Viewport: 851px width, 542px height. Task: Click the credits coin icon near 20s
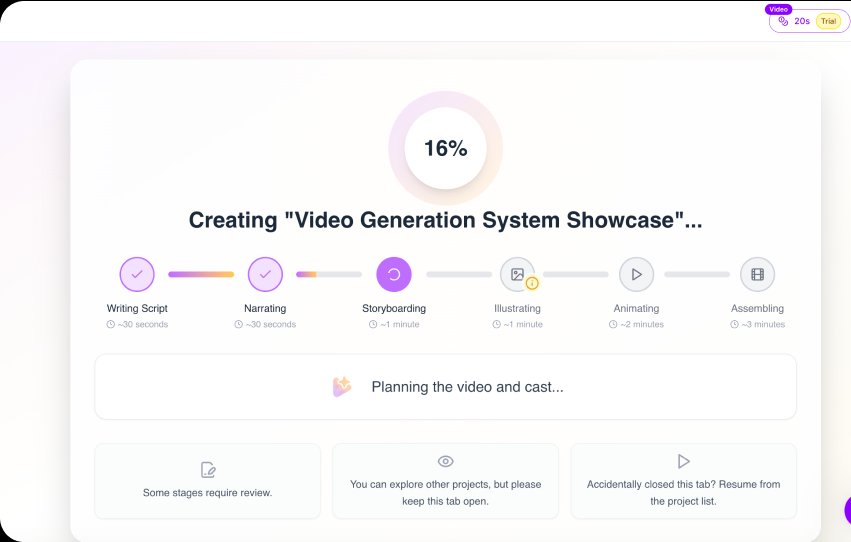pos(783,21)
